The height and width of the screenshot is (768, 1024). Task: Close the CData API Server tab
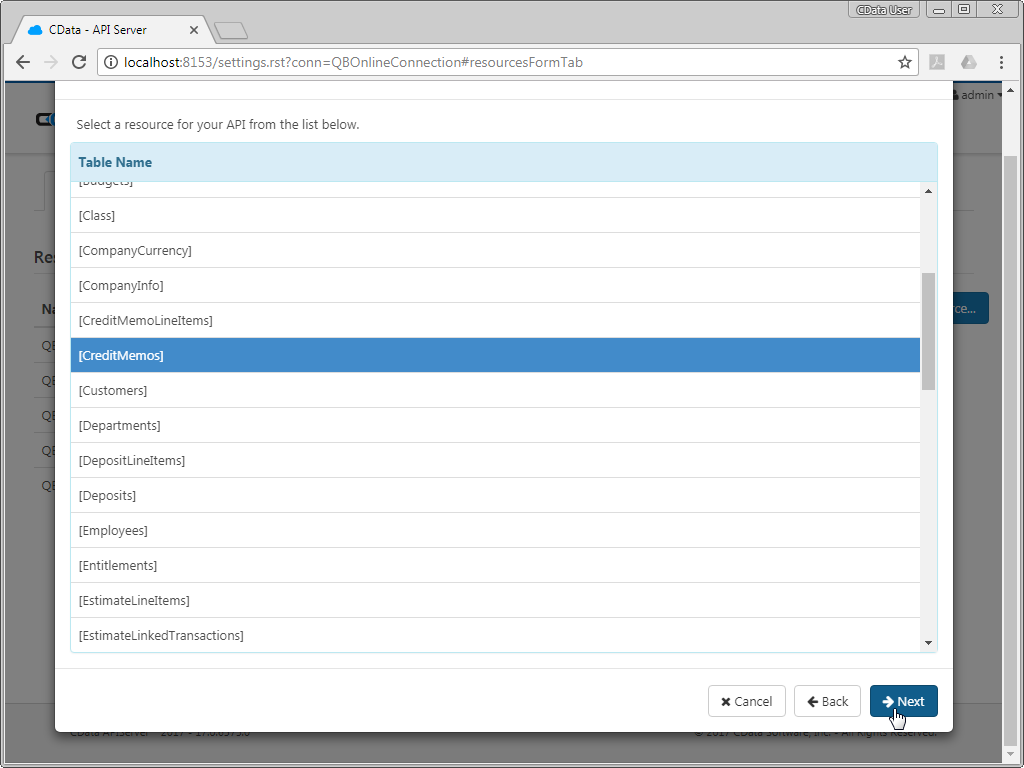pyautogui.click(x=194, y=30)
